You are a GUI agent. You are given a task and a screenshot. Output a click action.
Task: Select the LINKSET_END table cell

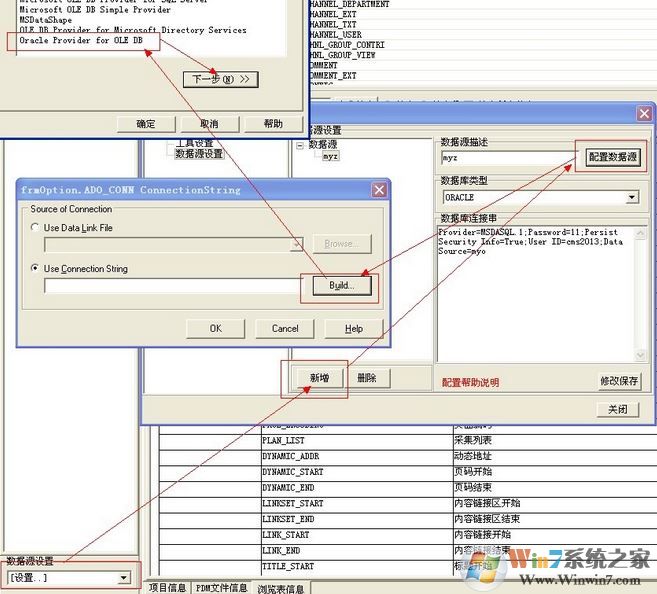pos(356,519)
